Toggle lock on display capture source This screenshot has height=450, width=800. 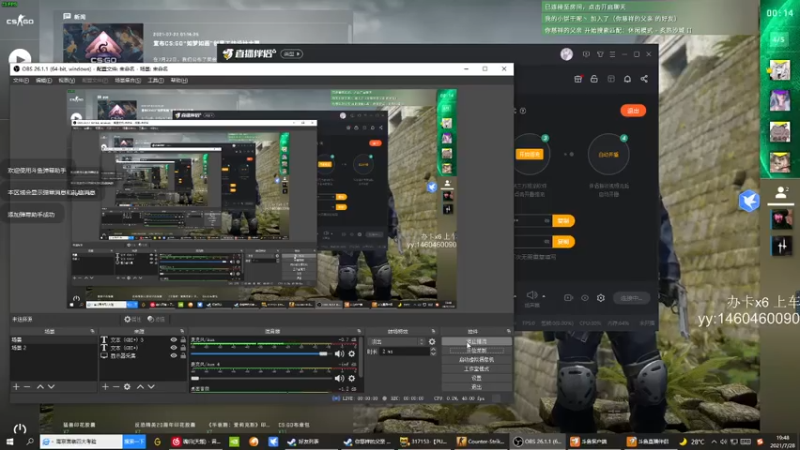tap(183, 356)
